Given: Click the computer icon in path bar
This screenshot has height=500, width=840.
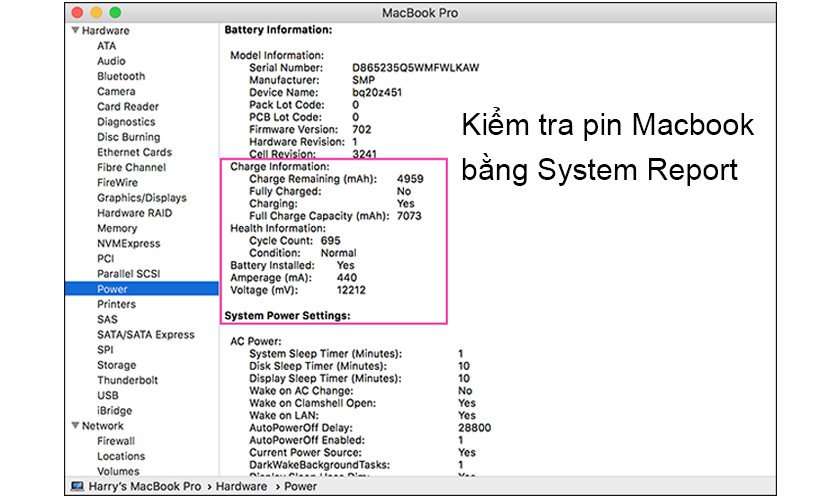Looking at the screenshot, I should pyautogui.click(x=78, y=486).
